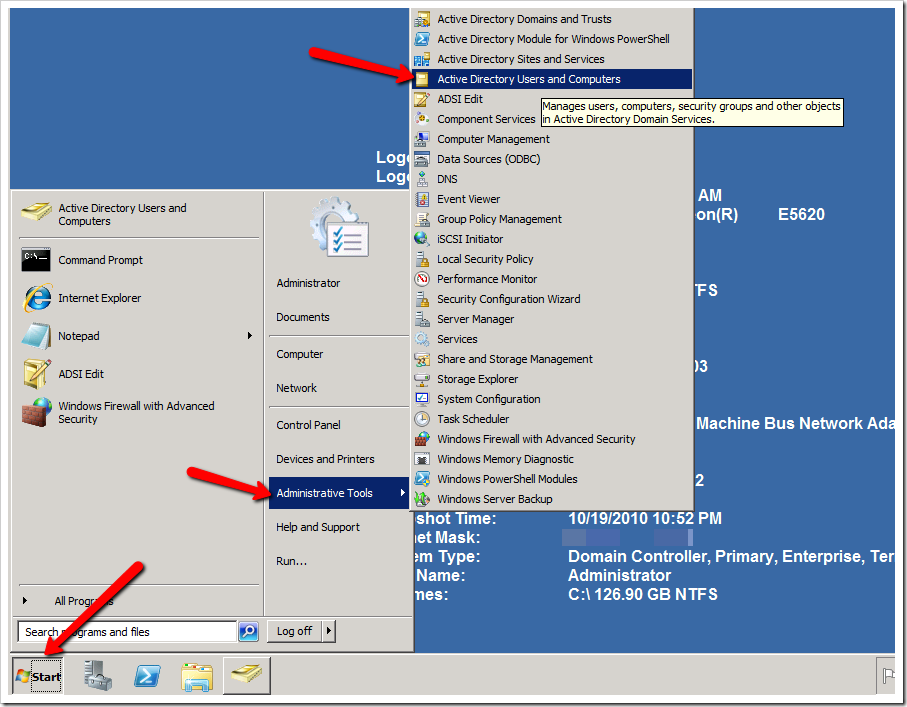
Task: Select the Event Viewer label
Action: click(x=468, y=199)
